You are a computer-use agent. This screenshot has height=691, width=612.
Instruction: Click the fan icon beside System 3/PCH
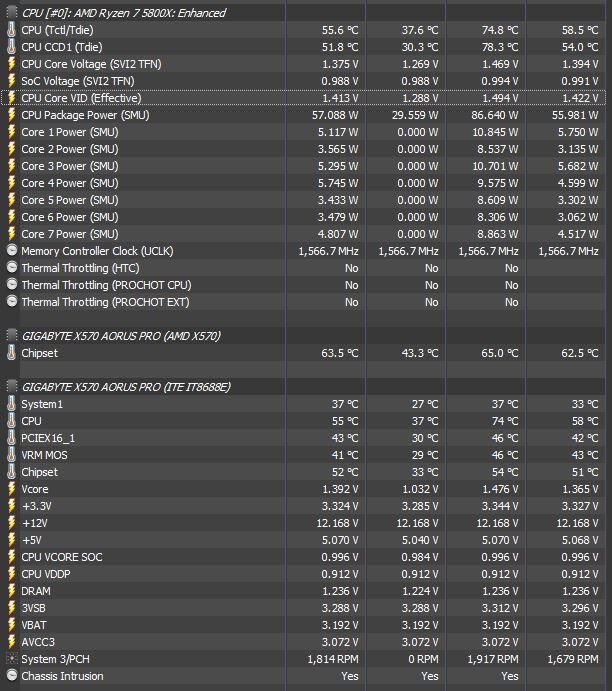(x=12, y=658)
